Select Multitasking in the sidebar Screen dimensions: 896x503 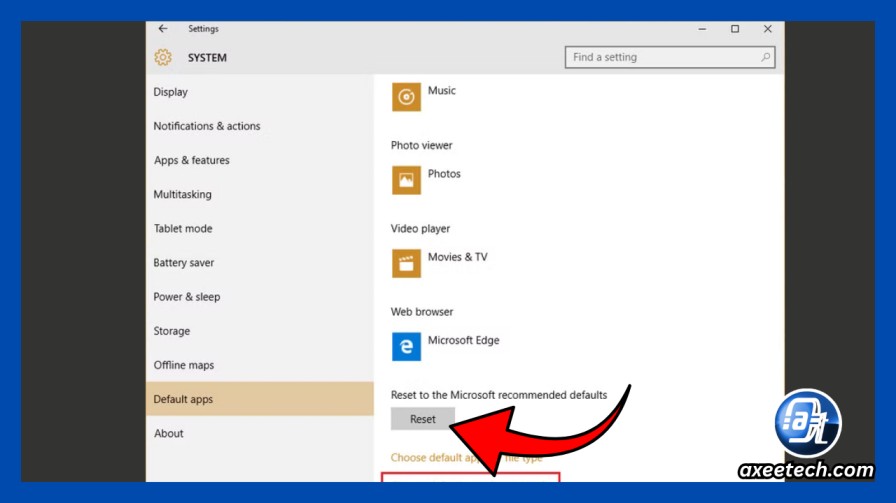tap(182, 194)
